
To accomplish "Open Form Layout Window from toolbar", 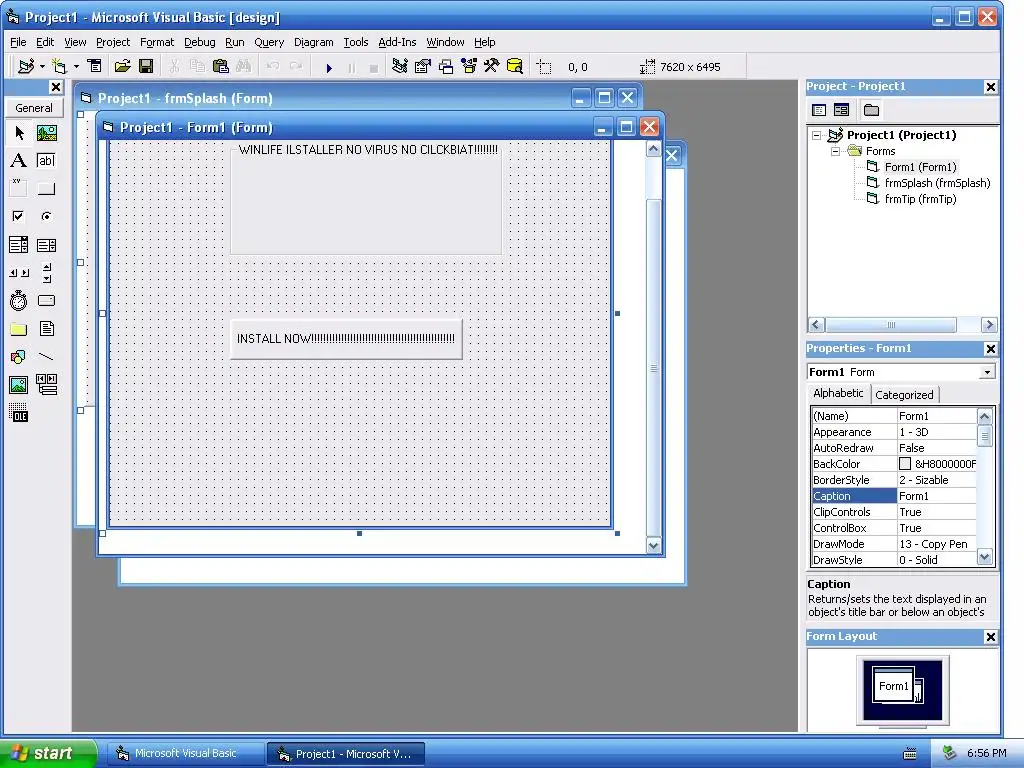I will point(446,67).
